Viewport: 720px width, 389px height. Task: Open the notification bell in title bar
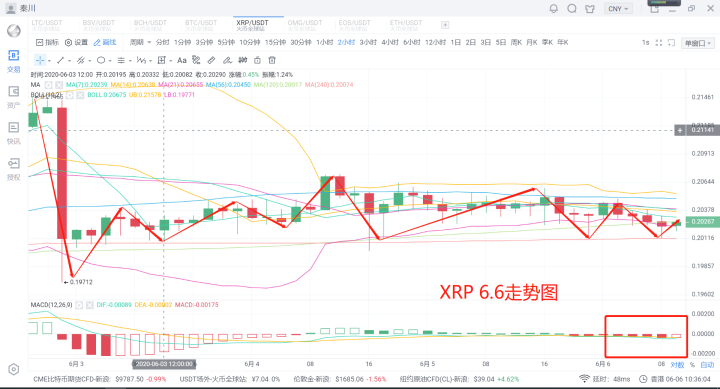pos(554,8)
